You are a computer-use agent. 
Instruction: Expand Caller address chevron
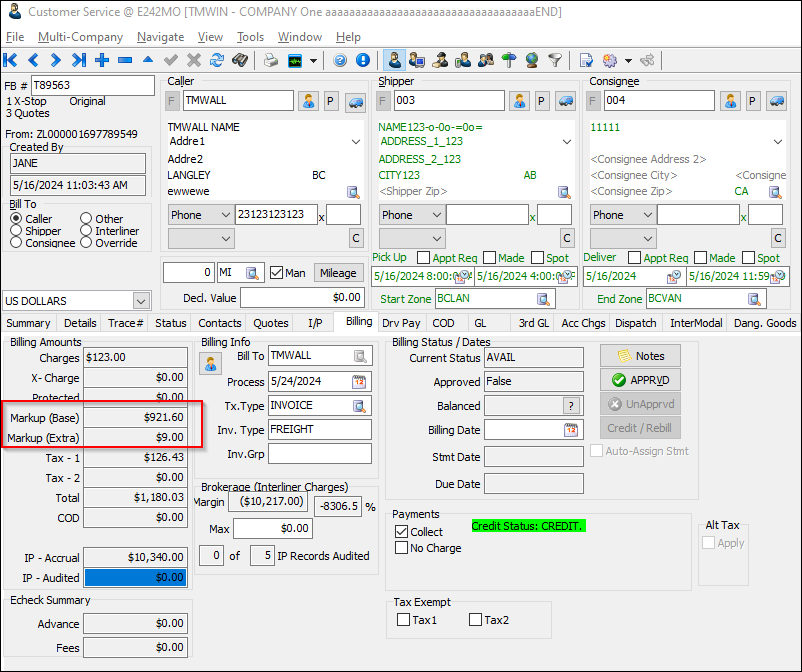click(356, 142)
